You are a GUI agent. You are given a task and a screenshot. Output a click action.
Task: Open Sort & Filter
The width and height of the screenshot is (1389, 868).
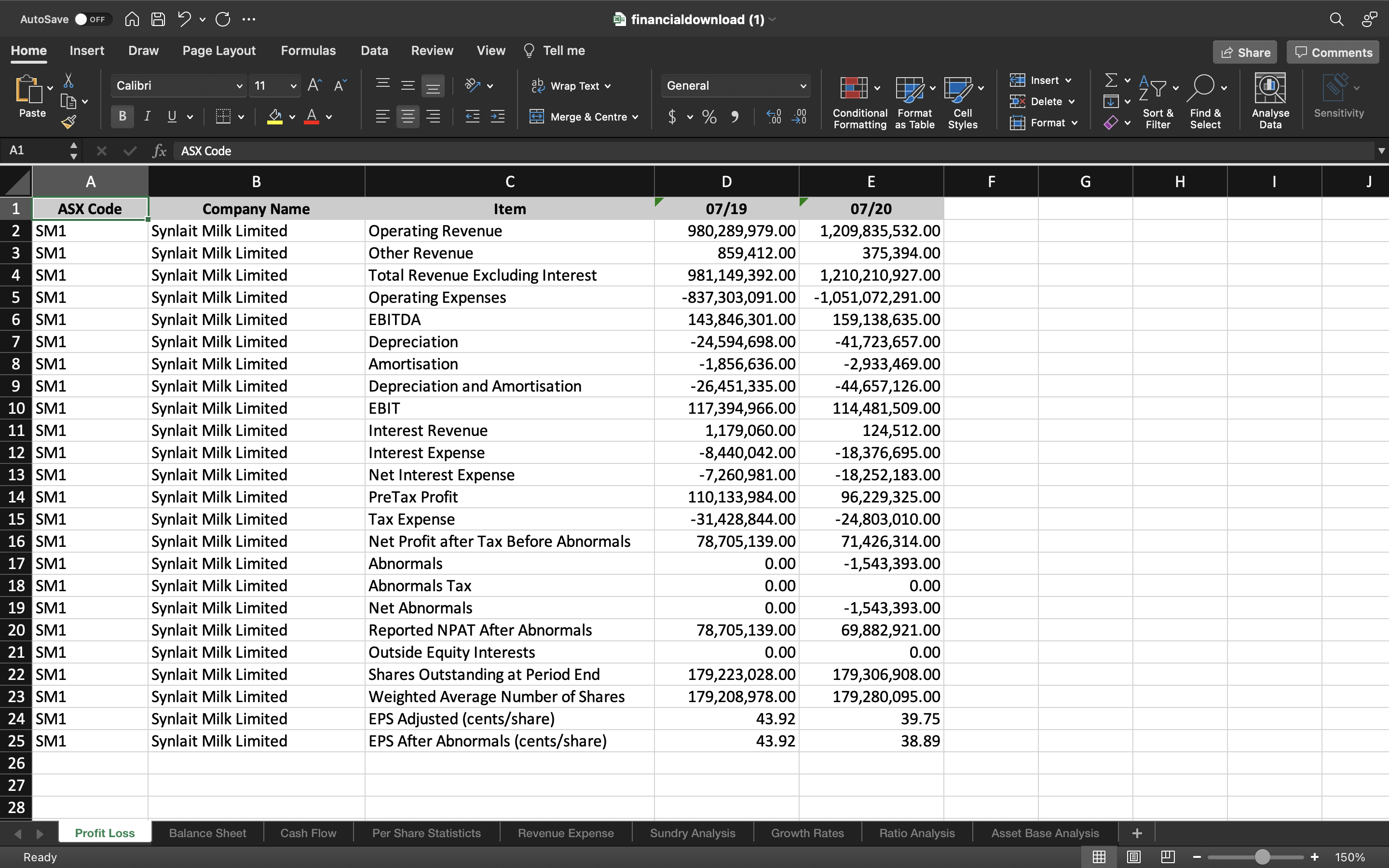(x=1157, y=100)
